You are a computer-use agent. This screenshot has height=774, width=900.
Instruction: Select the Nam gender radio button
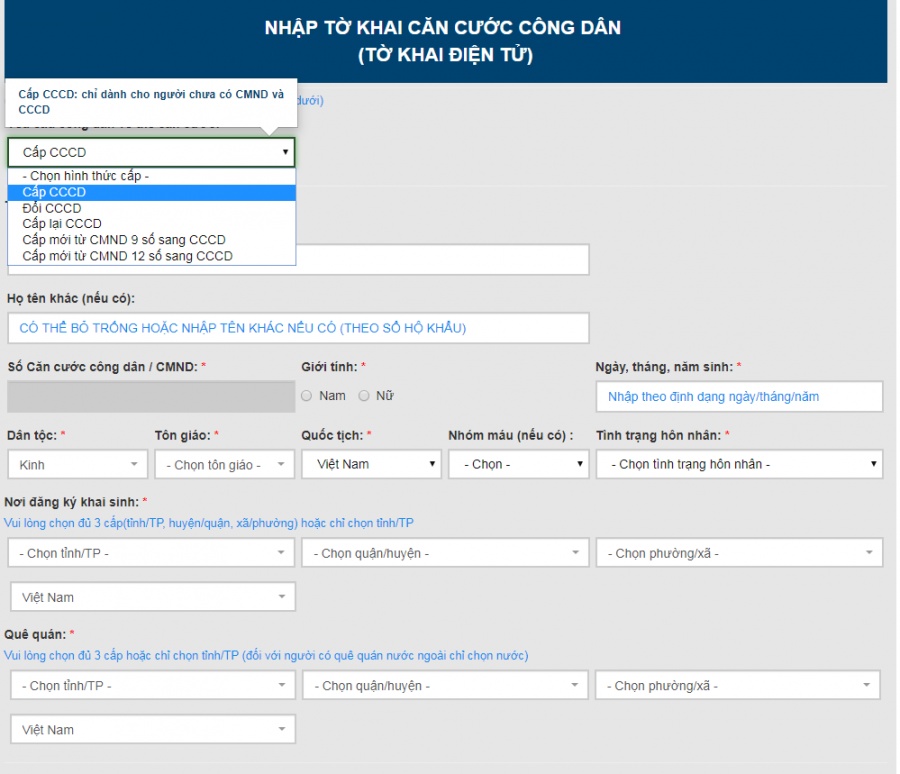pos(307,396)
